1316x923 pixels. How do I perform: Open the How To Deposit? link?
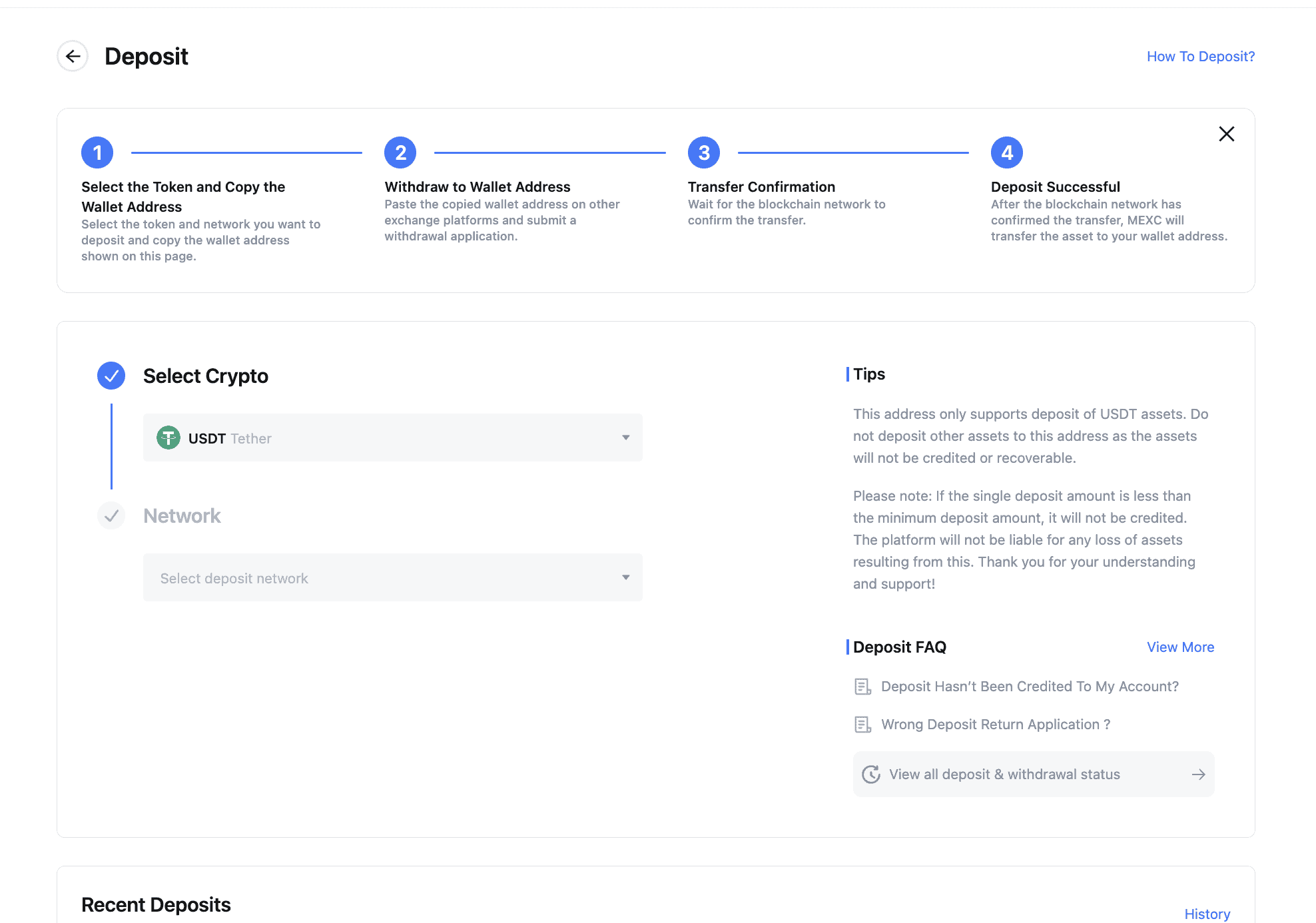tap(1200, 57)
